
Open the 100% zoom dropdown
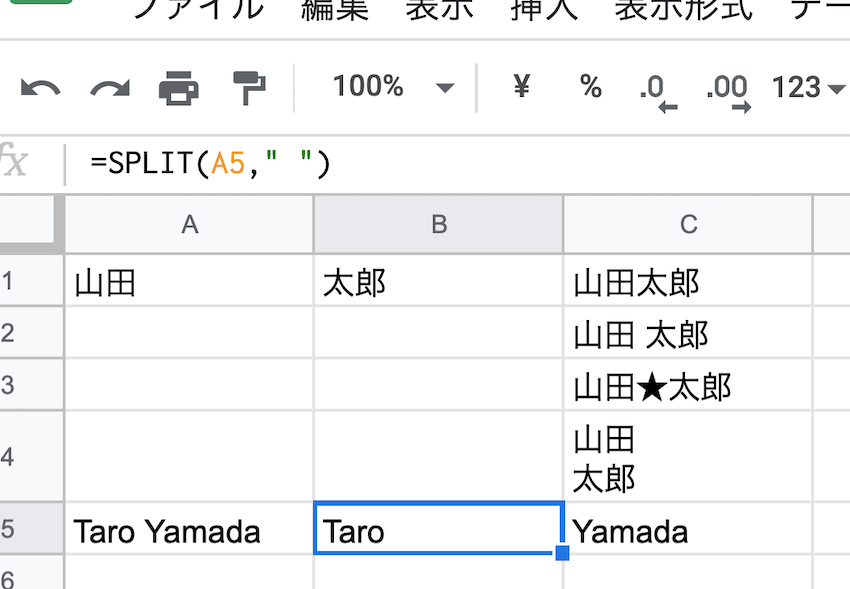pyautogui.click(x=393, y=87)
